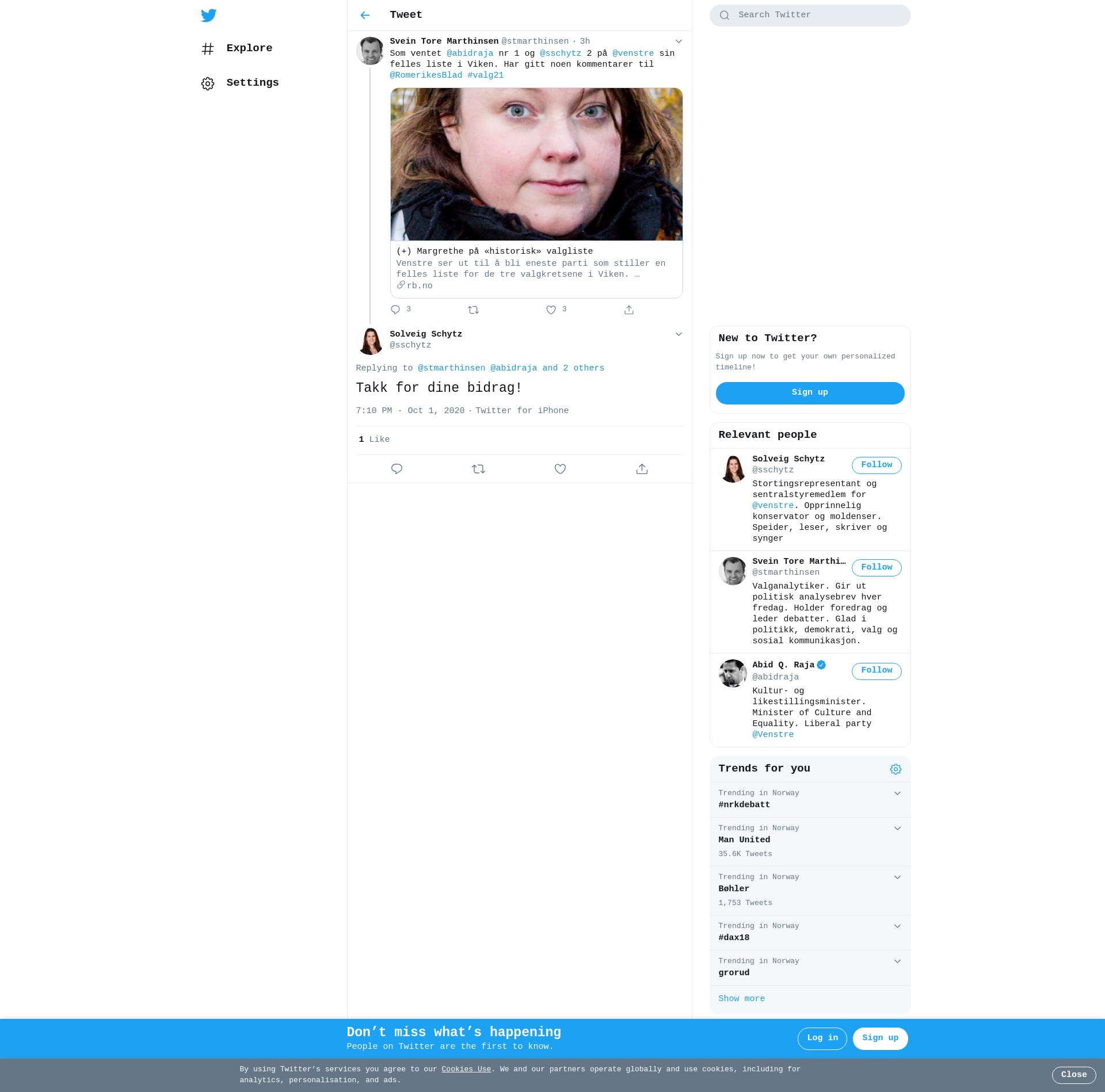
Task: Open article title Margrethe på «historisk» valgliste
Action: 494,251
